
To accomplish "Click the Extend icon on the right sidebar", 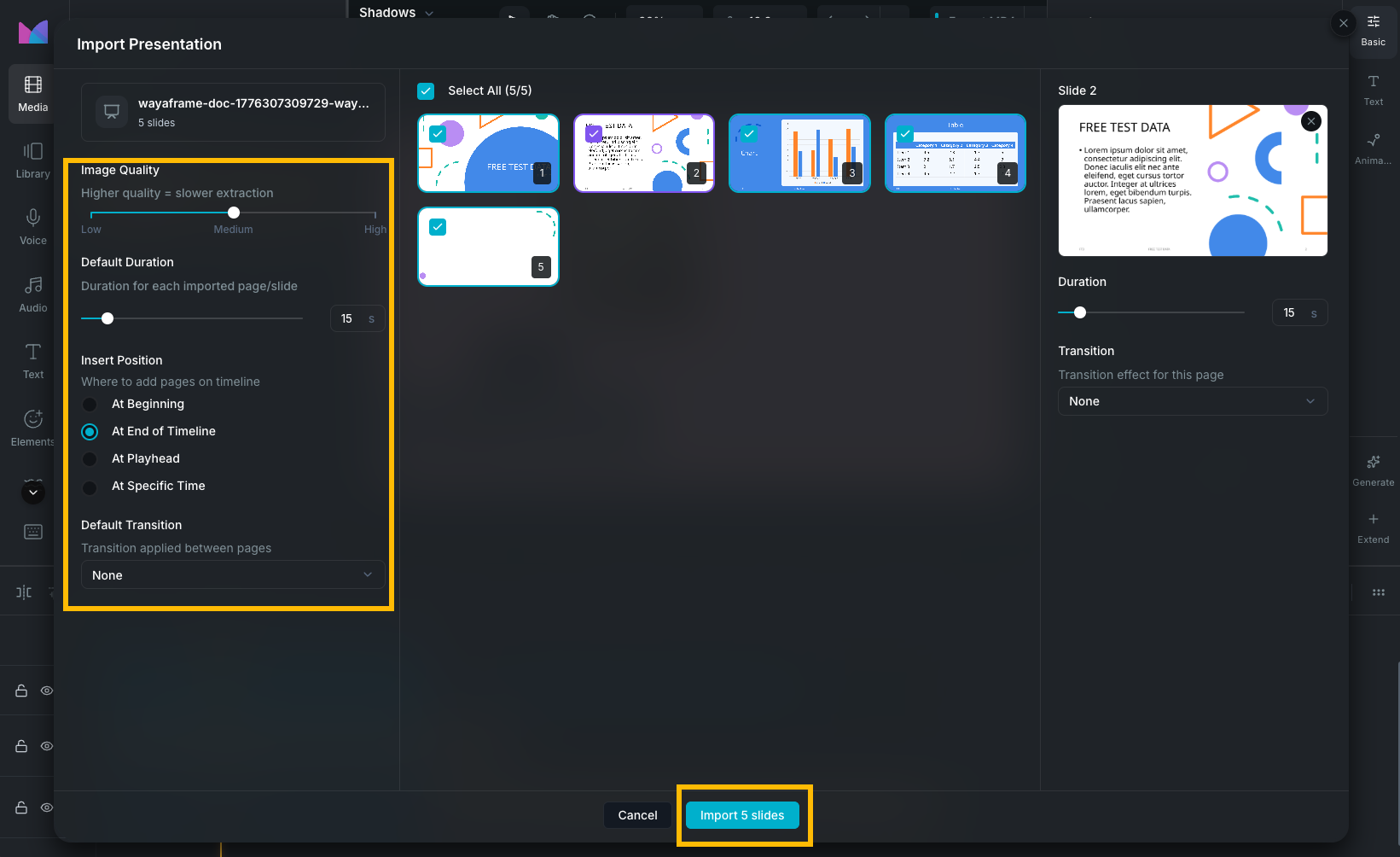I will coord(1373,526).
